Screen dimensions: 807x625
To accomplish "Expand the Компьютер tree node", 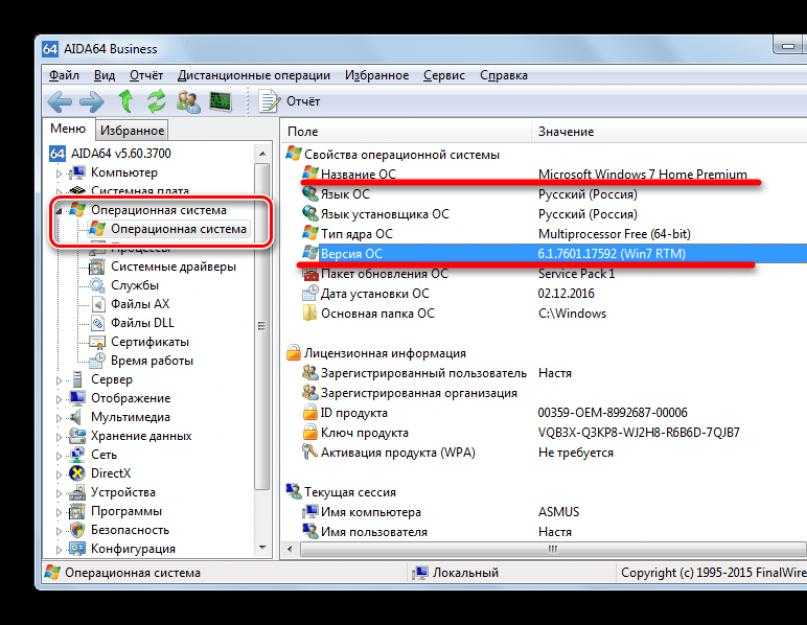I will coord(59,173).
